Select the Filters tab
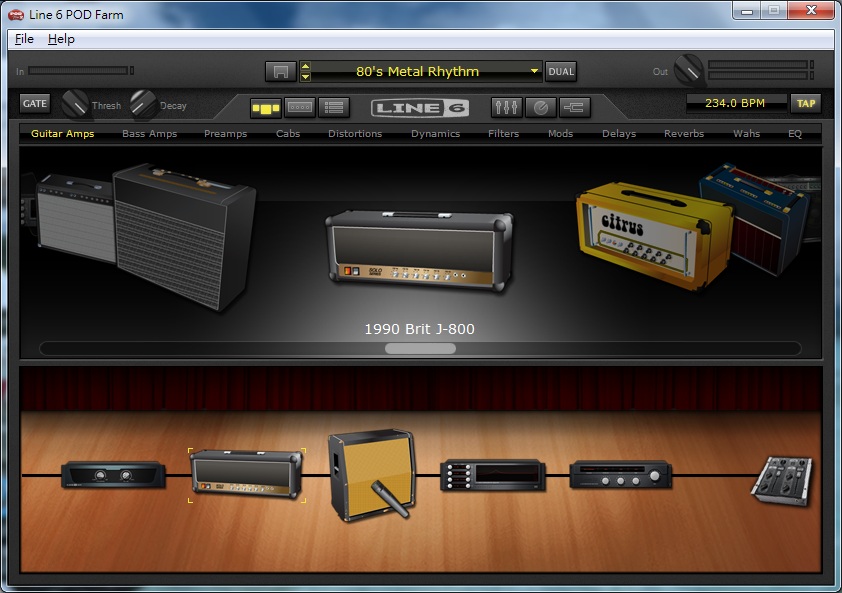The image size is (842, 593). 504,134
